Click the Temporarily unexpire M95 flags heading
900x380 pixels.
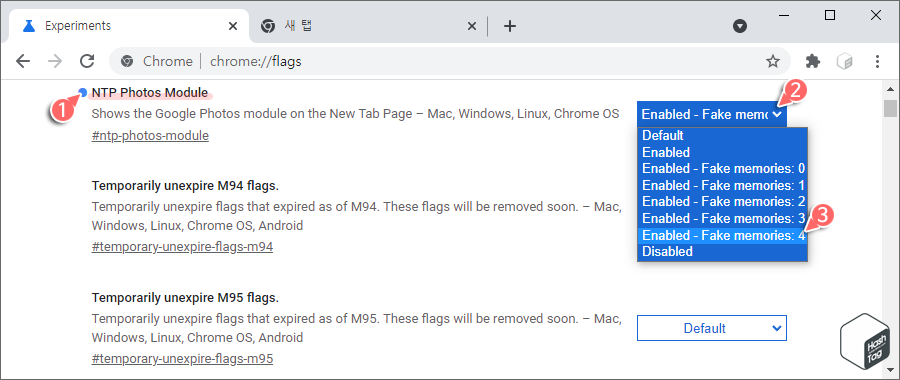point(185,298)
